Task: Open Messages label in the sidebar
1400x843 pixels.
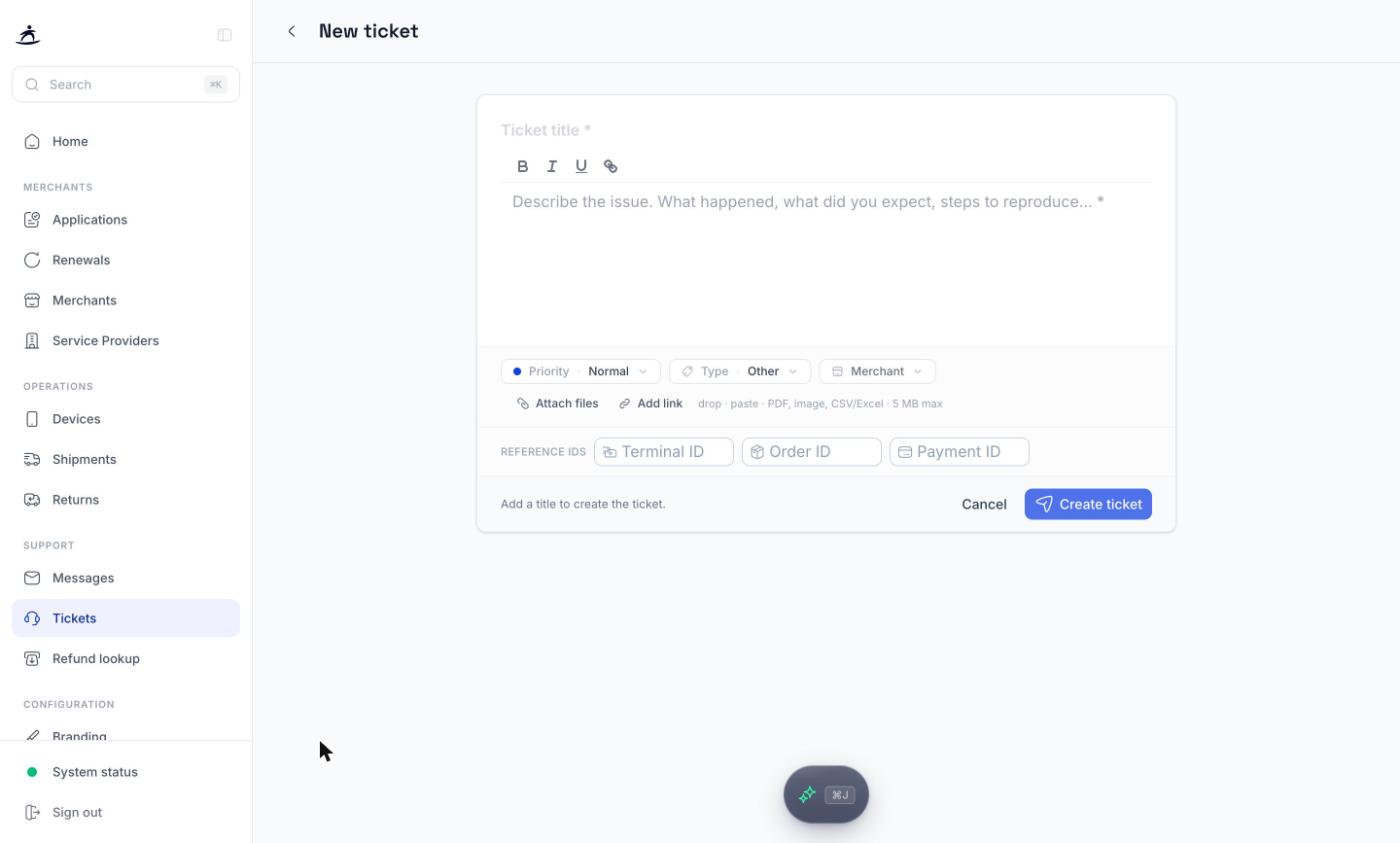Action: click(83, 578)
